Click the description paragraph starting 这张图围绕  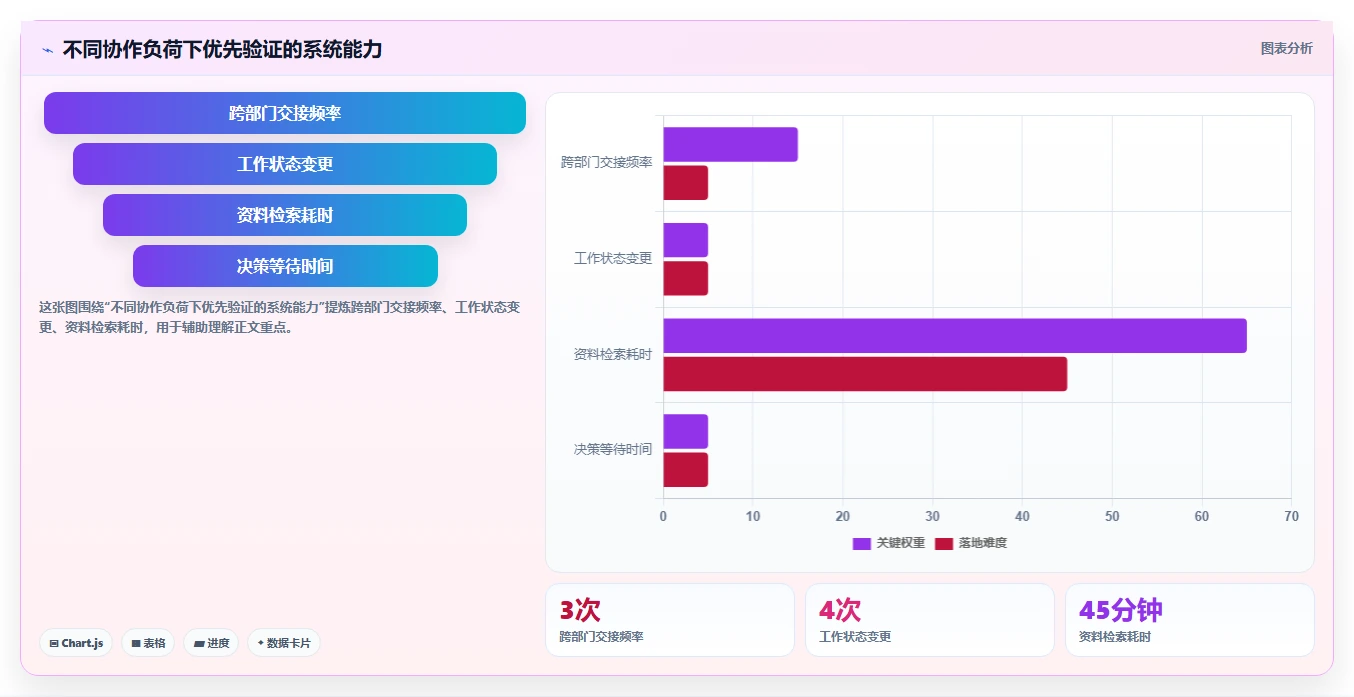pos(280,318)
